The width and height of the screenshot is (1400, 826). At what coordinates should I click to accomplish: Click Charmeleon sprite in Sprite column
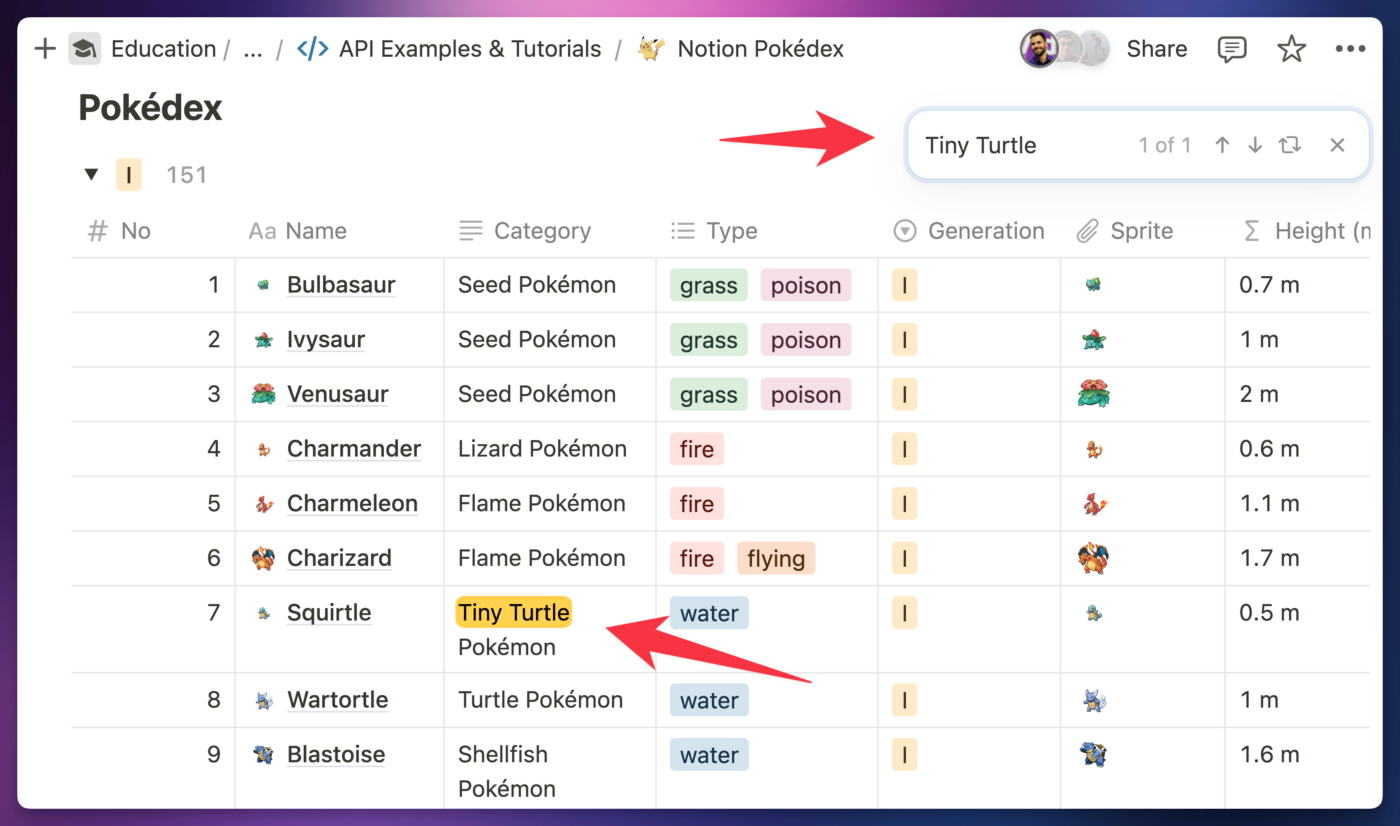click(1094, 503)
